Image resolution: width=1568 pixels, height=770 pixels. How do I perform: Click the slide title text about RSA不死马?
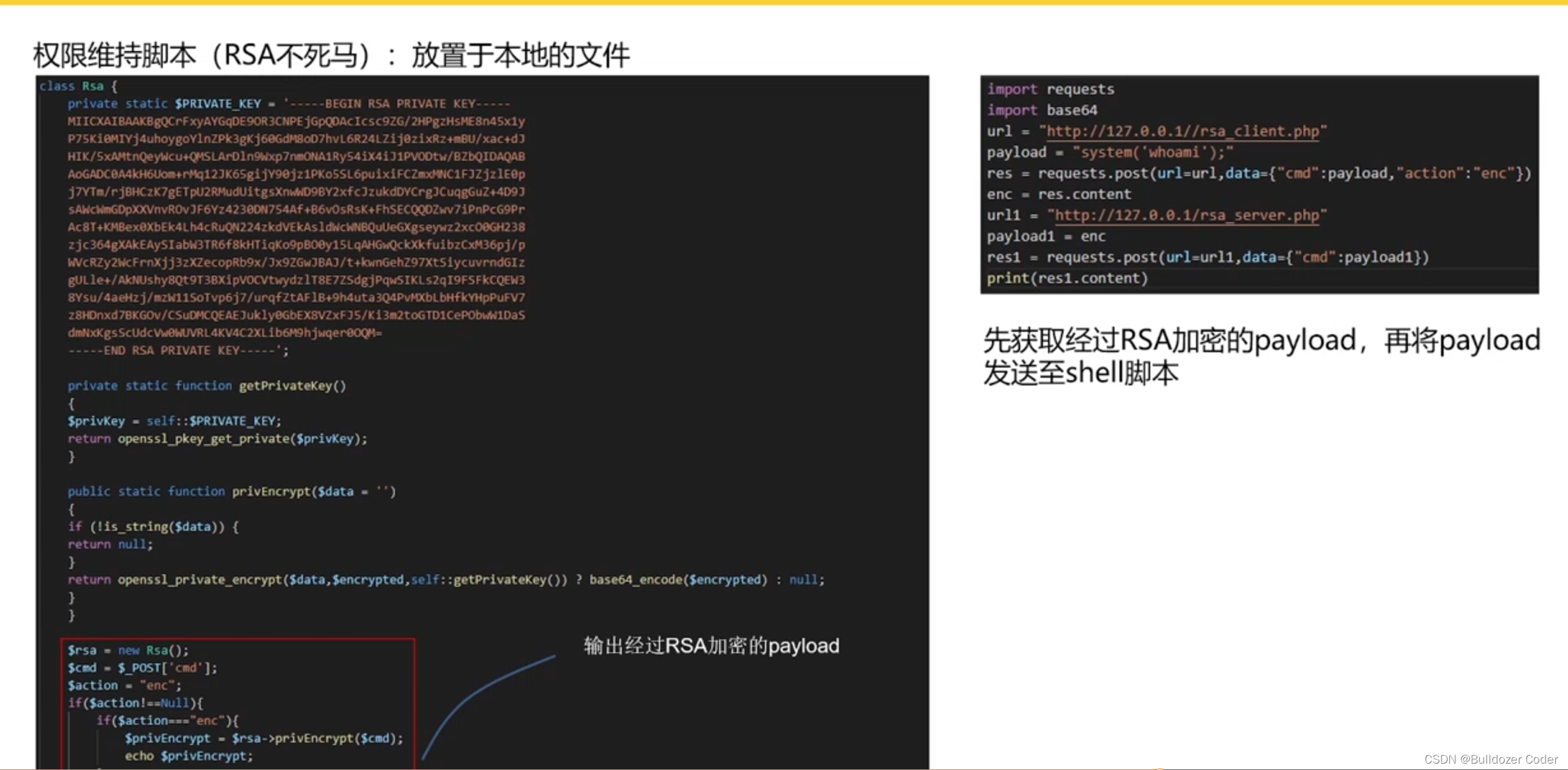(x=331, y=55)
